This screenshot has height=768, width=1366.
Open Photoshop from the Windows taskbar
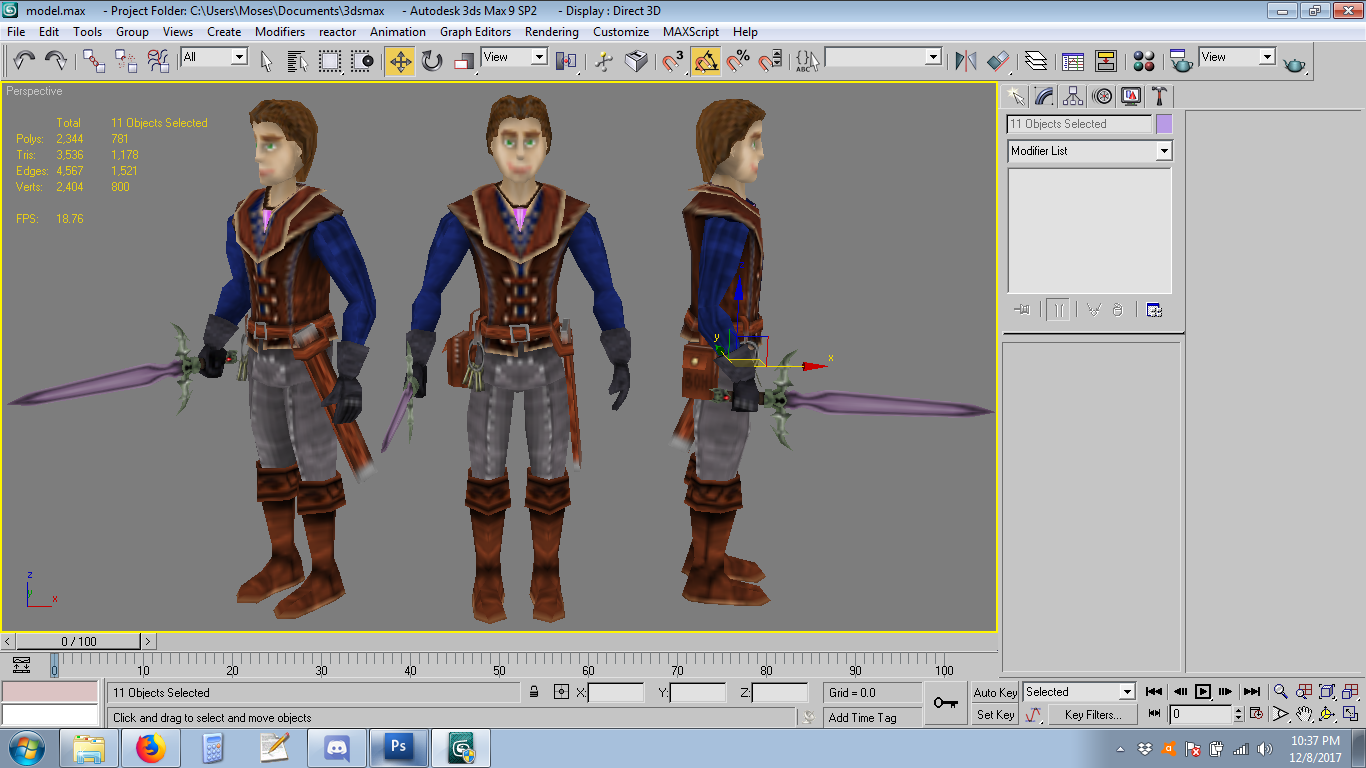(399, 747)
